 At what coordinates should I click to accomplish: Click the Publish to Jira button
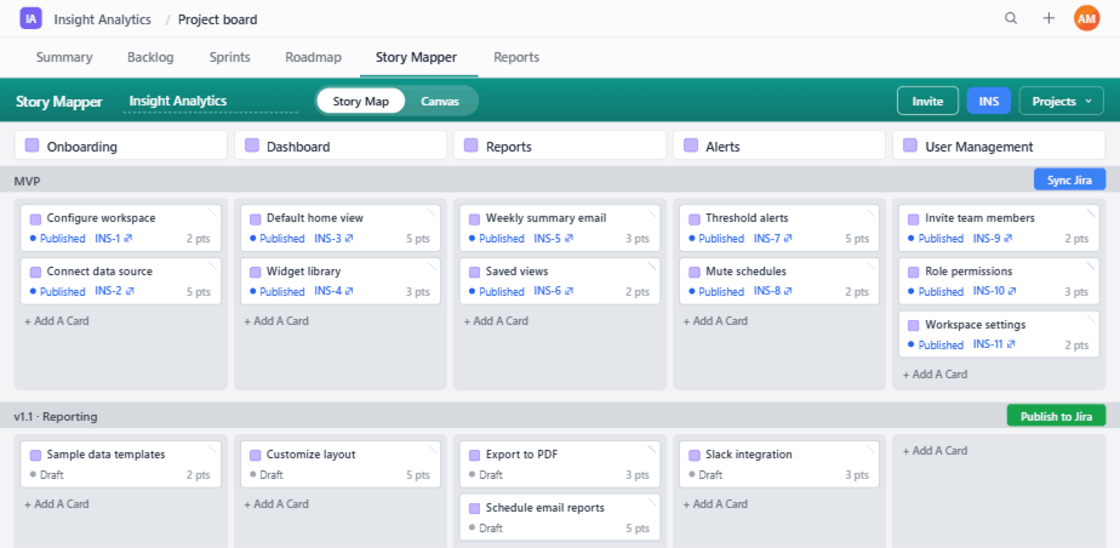[1056, 416]
